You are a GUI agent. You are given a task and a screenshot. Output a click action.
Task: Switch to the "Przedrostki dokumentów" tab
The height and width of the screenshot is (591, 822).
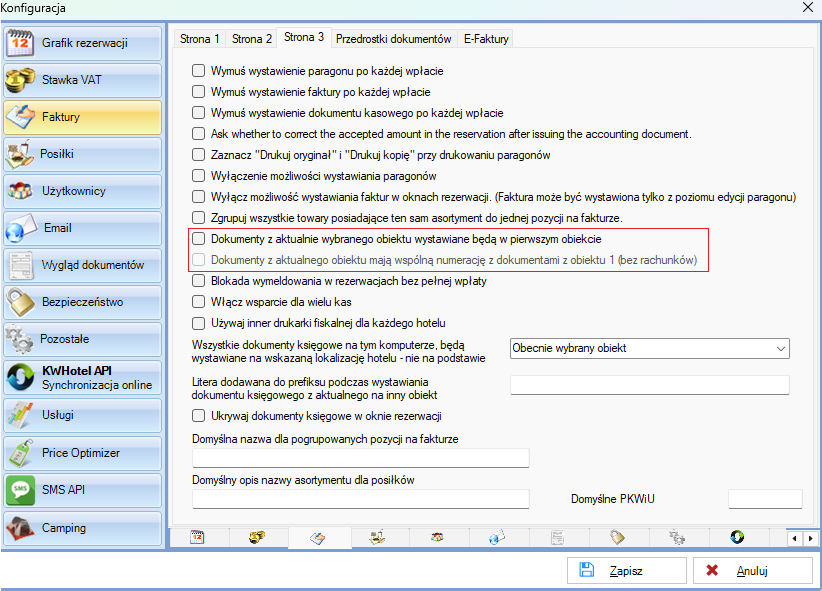click(x=393, y=39)
